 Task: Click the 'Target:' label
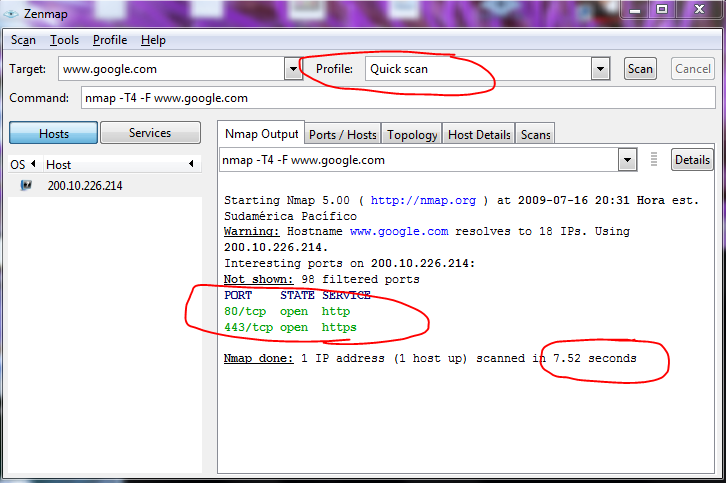(x=28, y=69)
